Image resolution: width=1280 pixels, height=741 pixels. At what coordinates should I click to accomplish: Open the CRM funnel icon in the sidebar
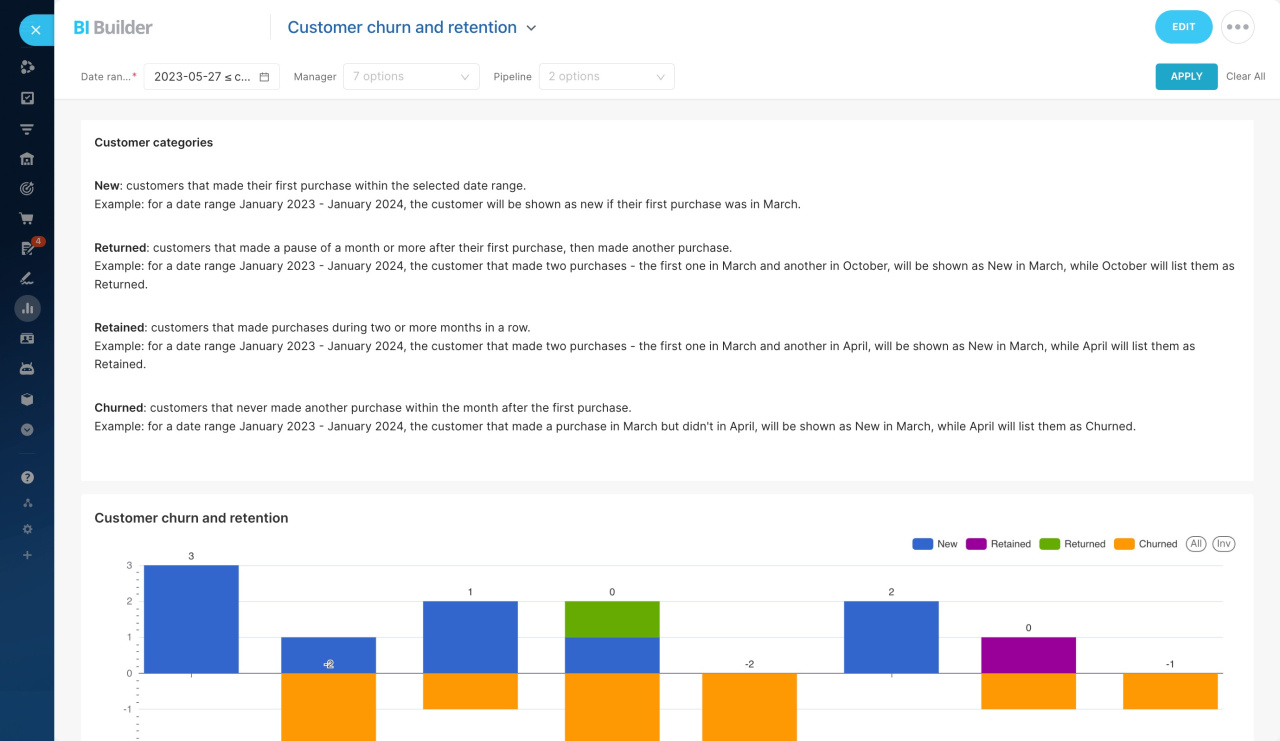pyautogui.click(x=27, y=128)
